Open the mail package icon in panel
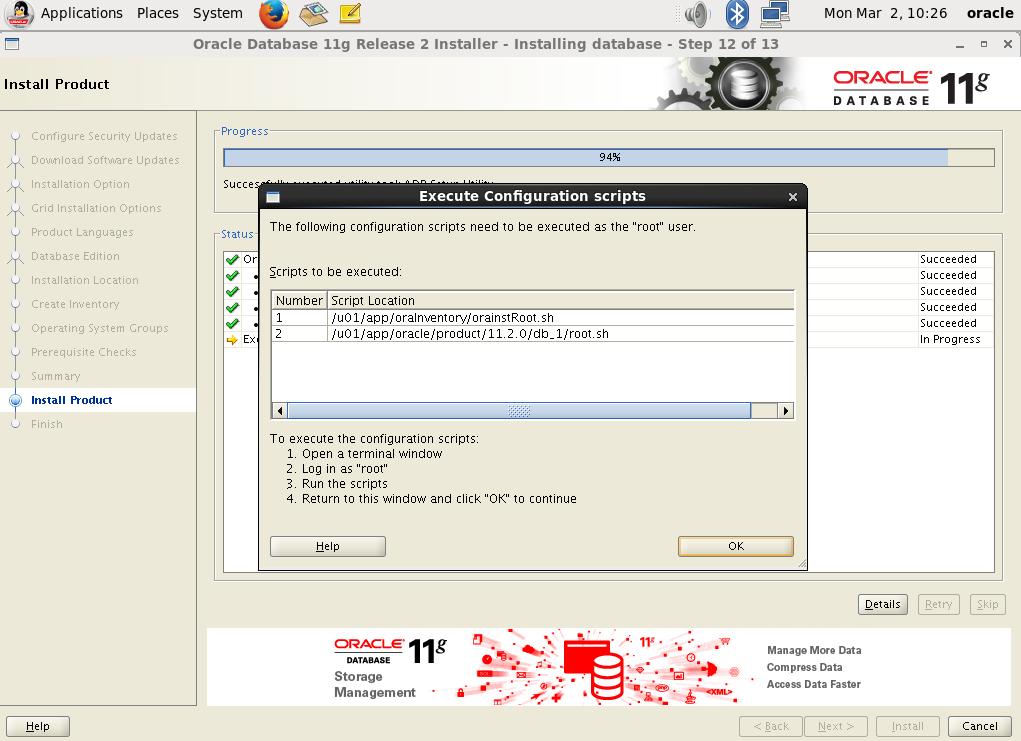Image resolution: width=1021 pixels, height=741 pixels. click(313, 14)
